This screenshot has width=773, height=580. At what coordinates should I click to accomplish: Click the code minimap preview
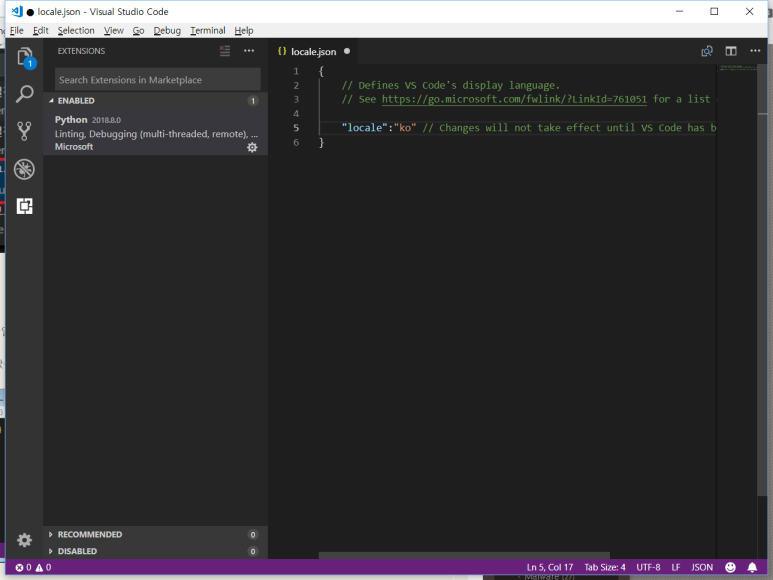[737, 68]
